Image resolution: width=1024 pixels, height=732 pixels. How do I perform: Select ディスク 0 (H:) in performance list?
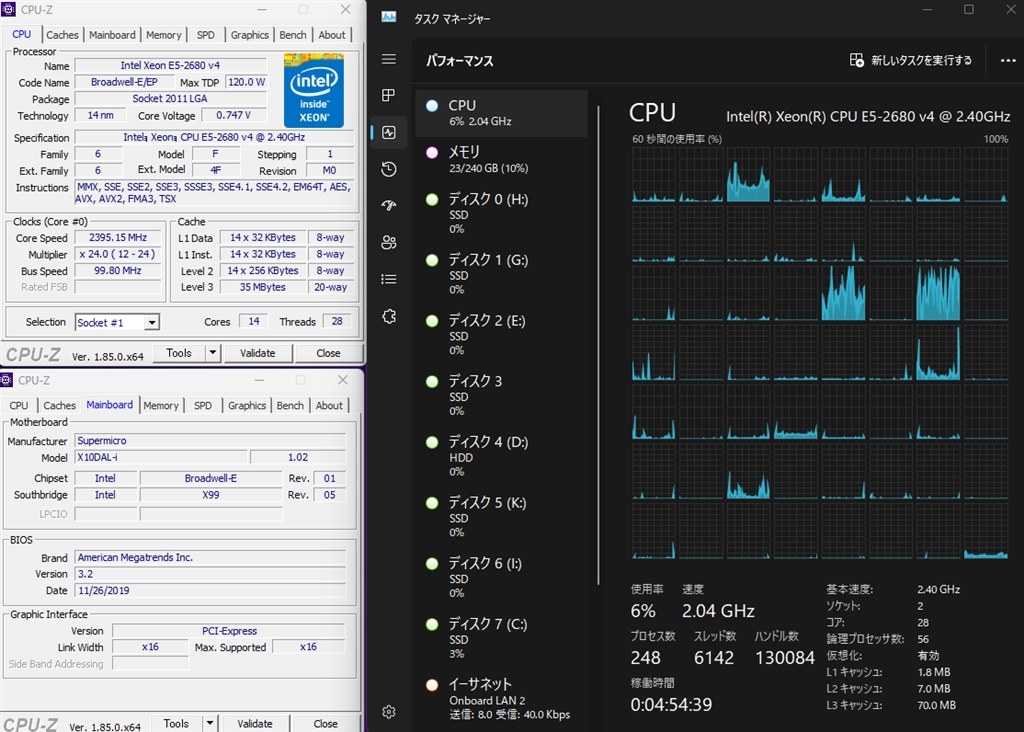pos(501,214)
